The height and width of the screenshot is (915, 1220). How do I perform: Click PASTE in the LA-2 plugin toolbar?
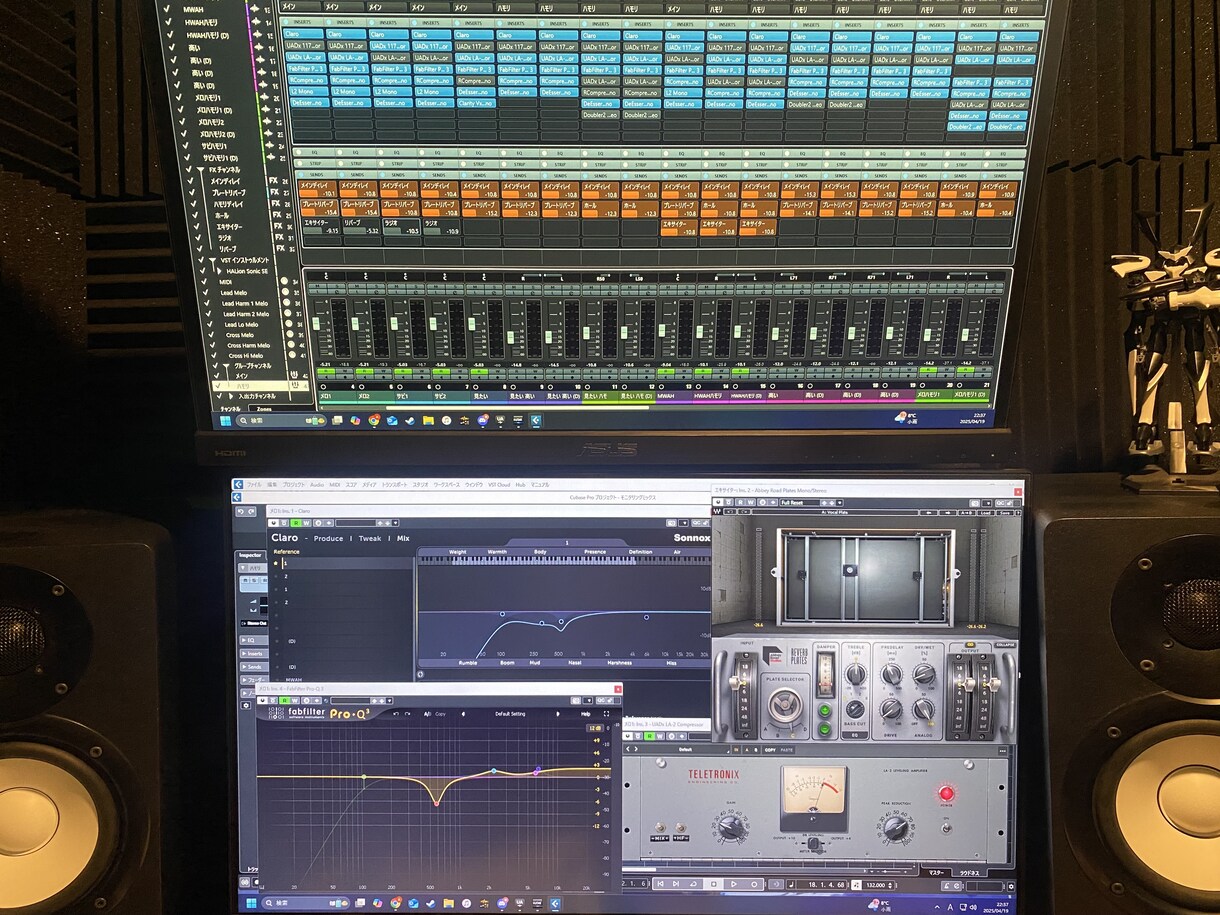[x=786, y=750]
